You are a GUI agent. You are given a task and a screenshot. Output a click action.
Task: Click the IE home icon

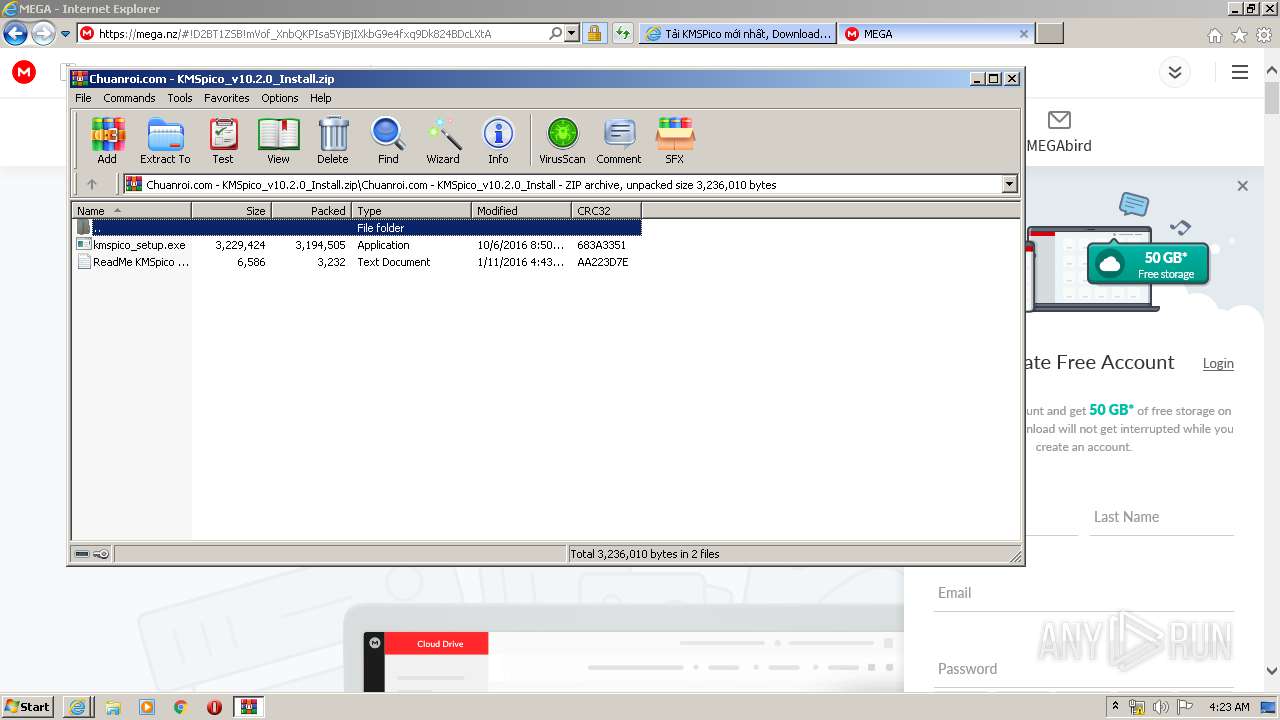point(1214,35)
